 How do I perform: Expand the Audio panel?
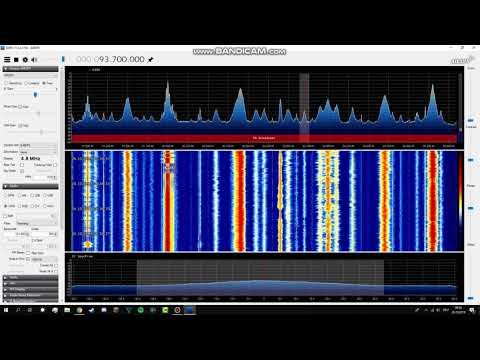(31, 277)
